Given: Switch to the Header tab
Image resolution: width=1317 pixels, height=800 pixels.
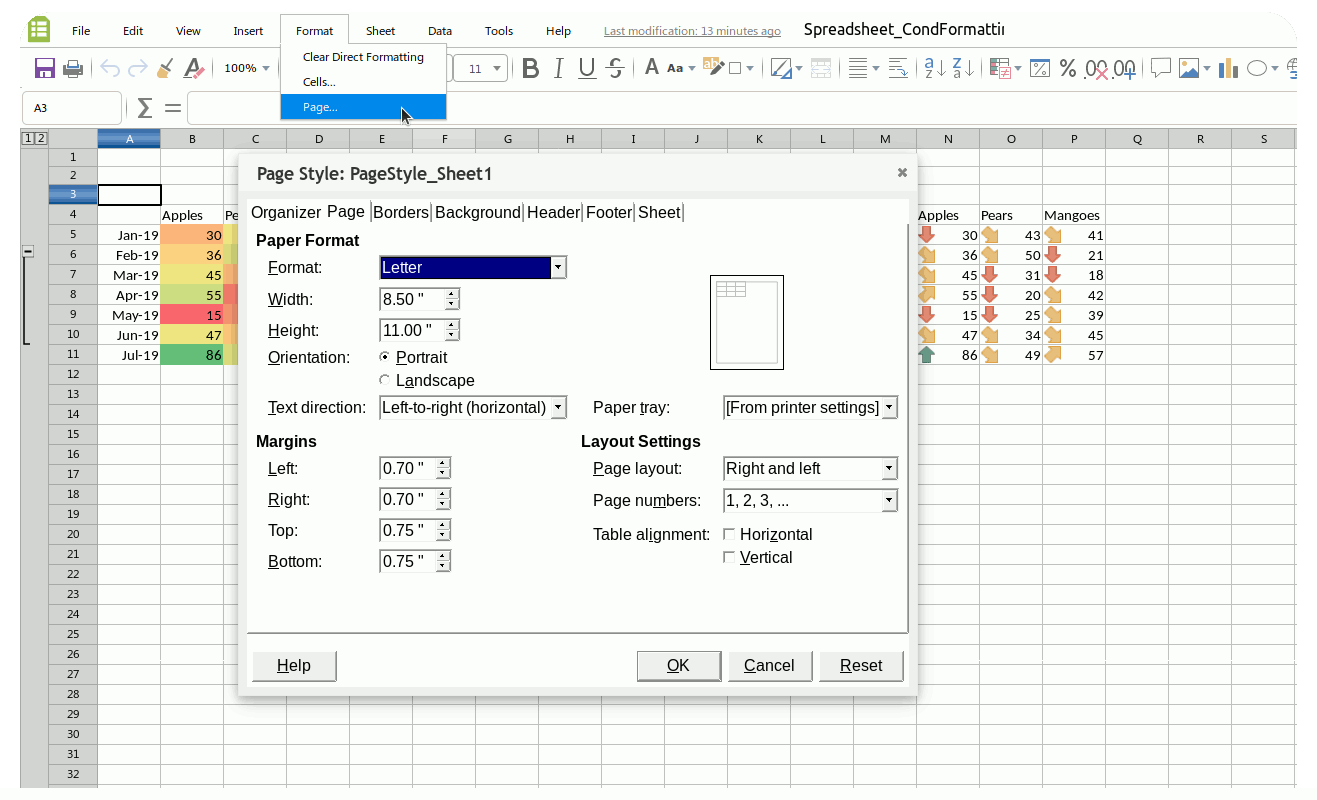Looking at the screenshot, I should click(x=553, y=212).
